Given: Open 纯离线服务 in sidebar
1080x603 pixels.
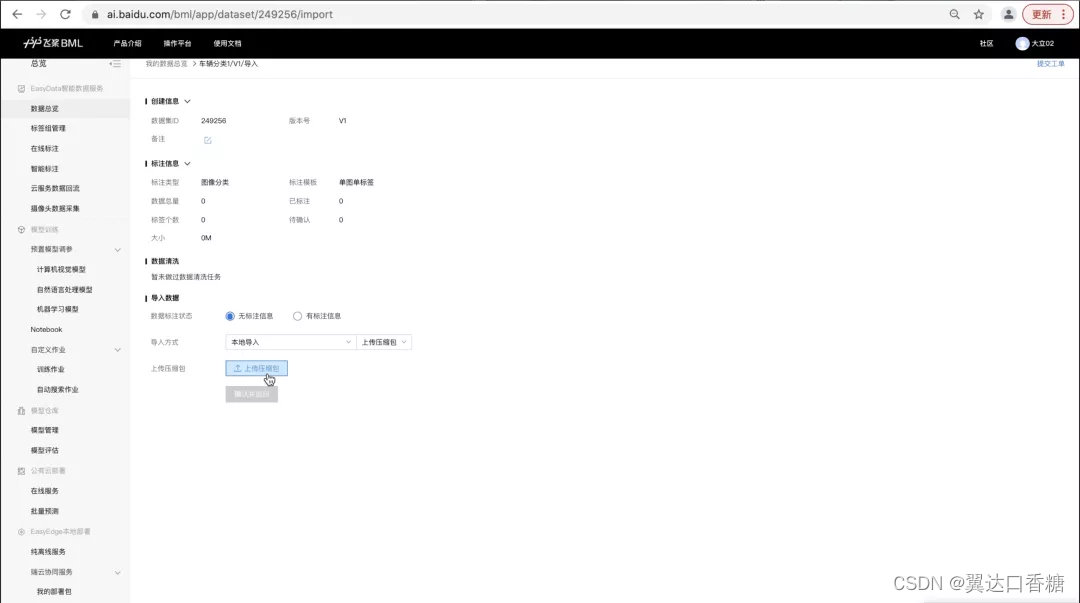Looking at the screenshot, I should tap(48, 552).
